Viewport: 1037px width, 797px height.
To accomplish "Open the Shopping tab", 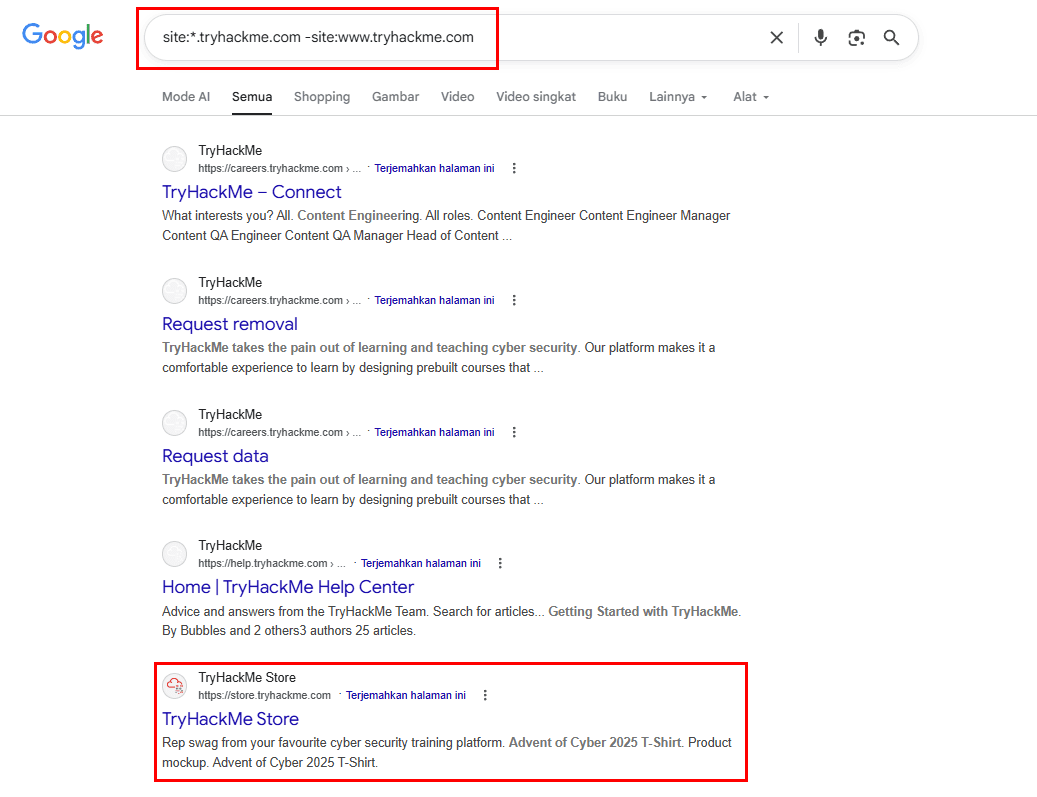I will pyautogui.click(x=322, y=97).
